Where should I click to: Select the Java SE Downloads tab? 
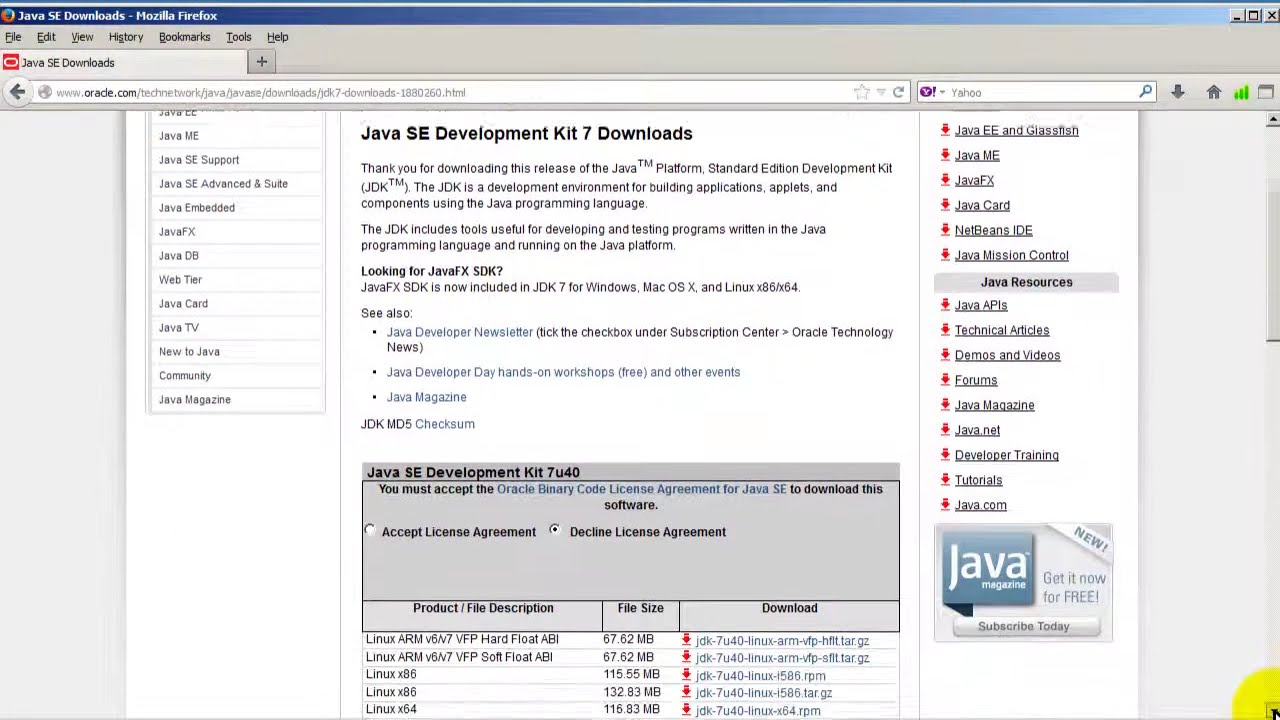[123, 62]
